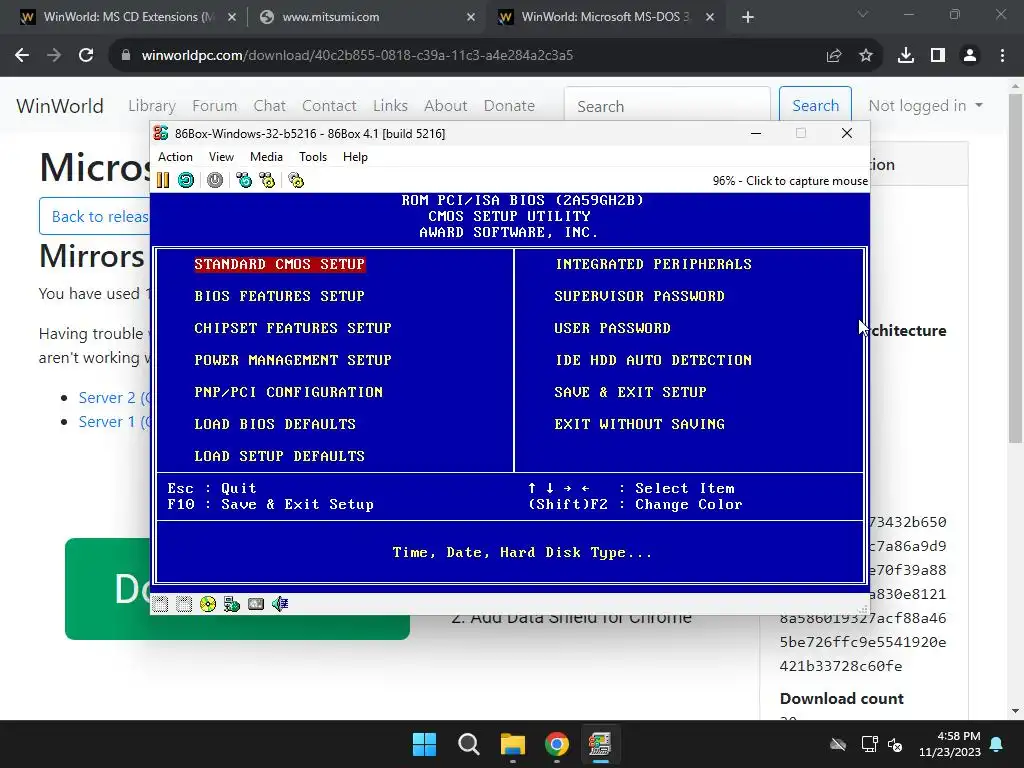Screen dimensions: 1024x768
Task: Click the network status icon in 86Box
Action: (232, 604)
